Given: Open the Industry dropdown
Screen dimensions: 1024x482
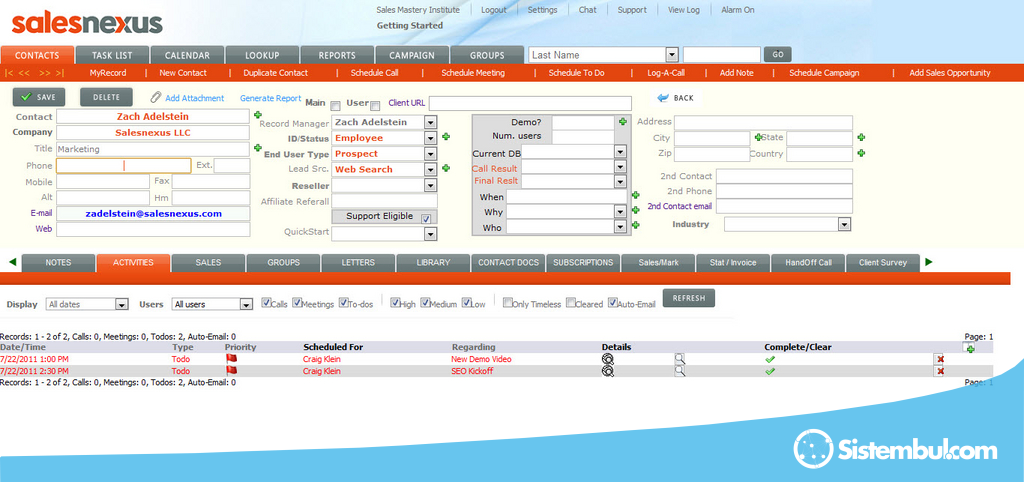Looking at the screenshot, I should coord(844,224).
